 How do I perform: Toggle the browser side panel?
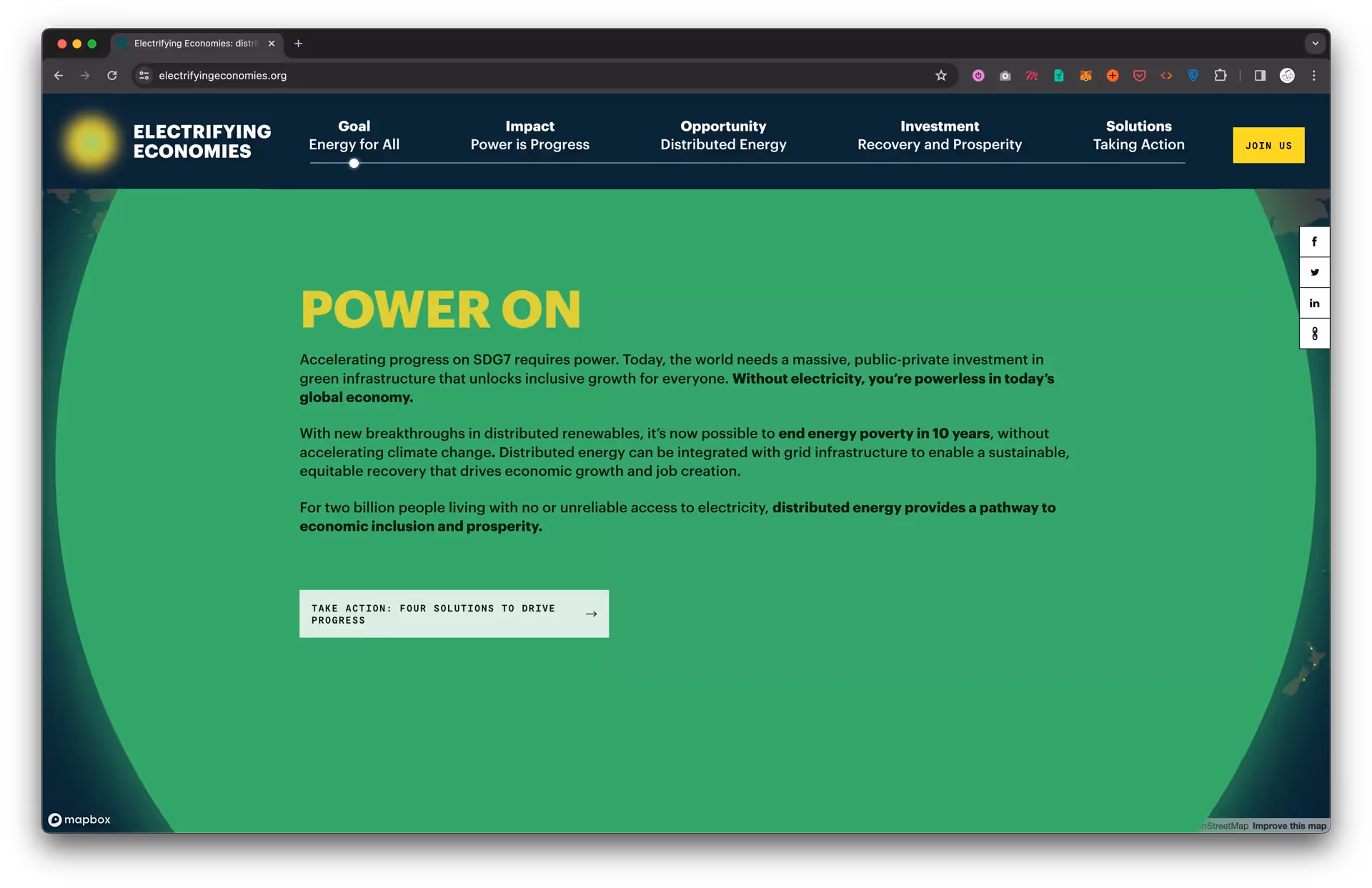click(x=1260, y=76)
